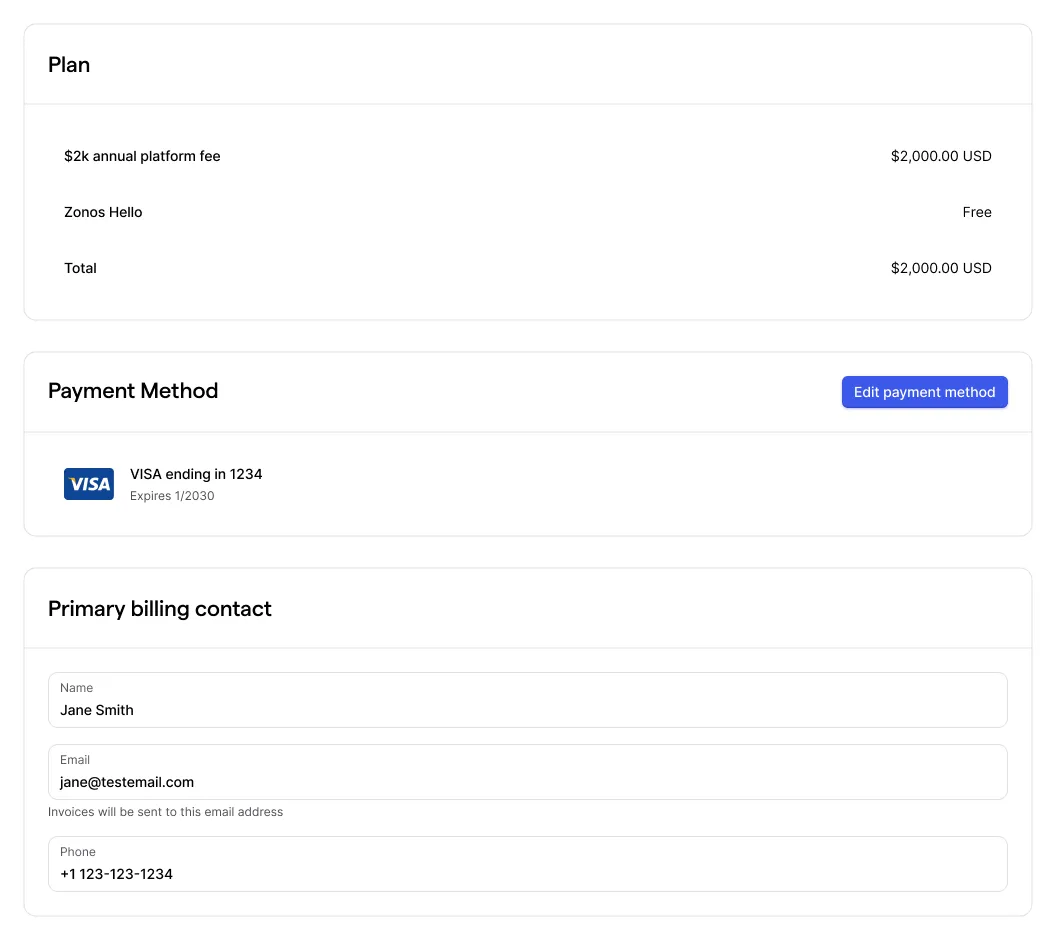This screenshot has height=940, width=1056.
Task: Click the small 'Name' field label
Action: [76, 688]
